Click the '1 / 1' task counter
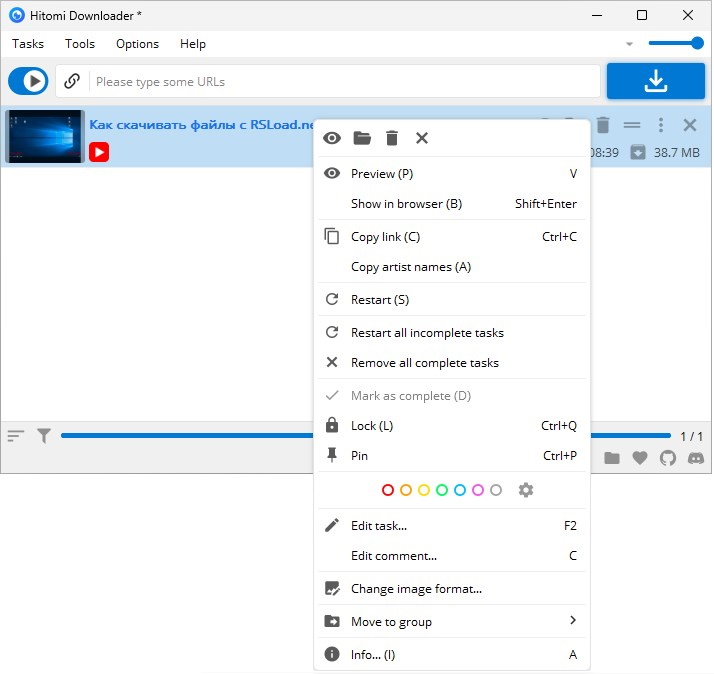714x674 pixels. 691,437
